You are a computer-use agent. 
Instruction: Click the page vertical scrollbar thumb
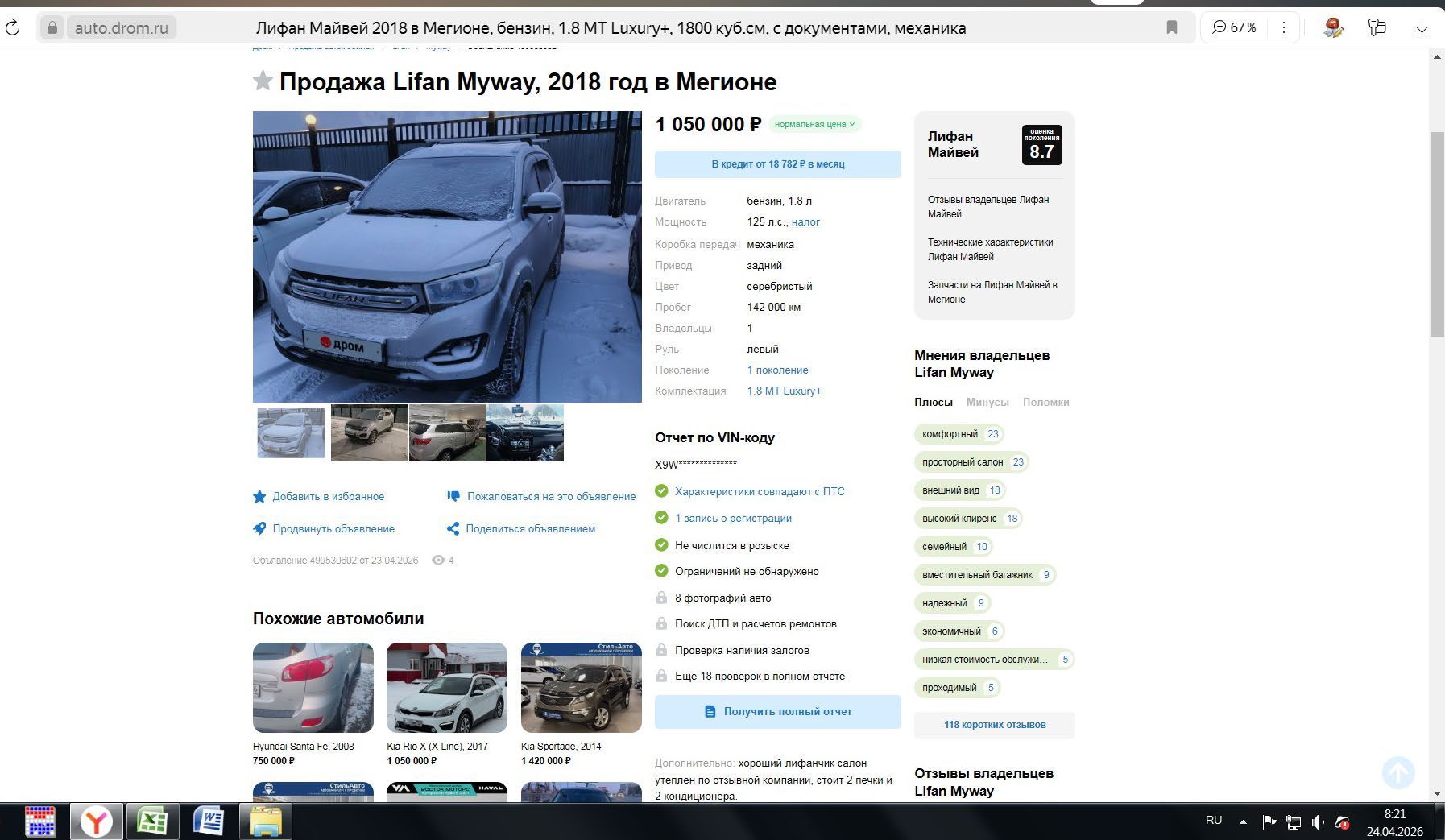click(x=1437, y=234)
